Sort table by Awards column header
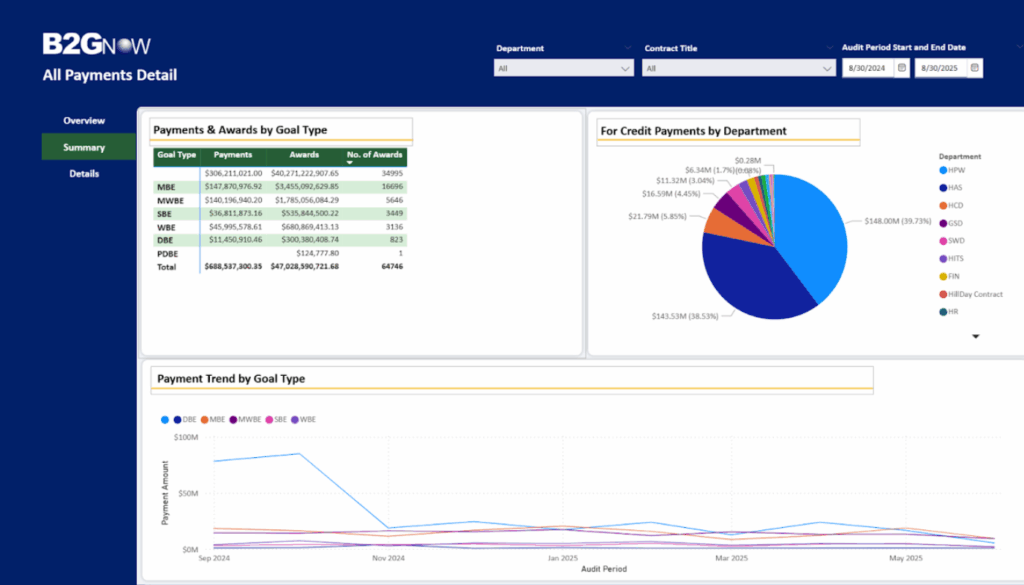This screenshot has height=585, width=1024. click(x=304, y=155)
